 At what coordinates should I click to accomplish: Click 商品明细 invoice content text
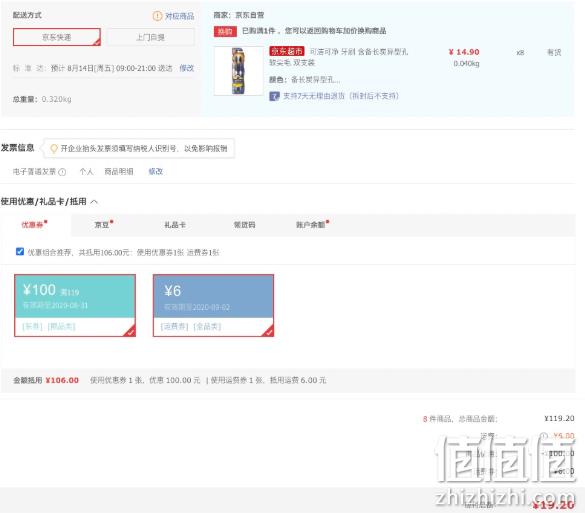coord(119,171)
